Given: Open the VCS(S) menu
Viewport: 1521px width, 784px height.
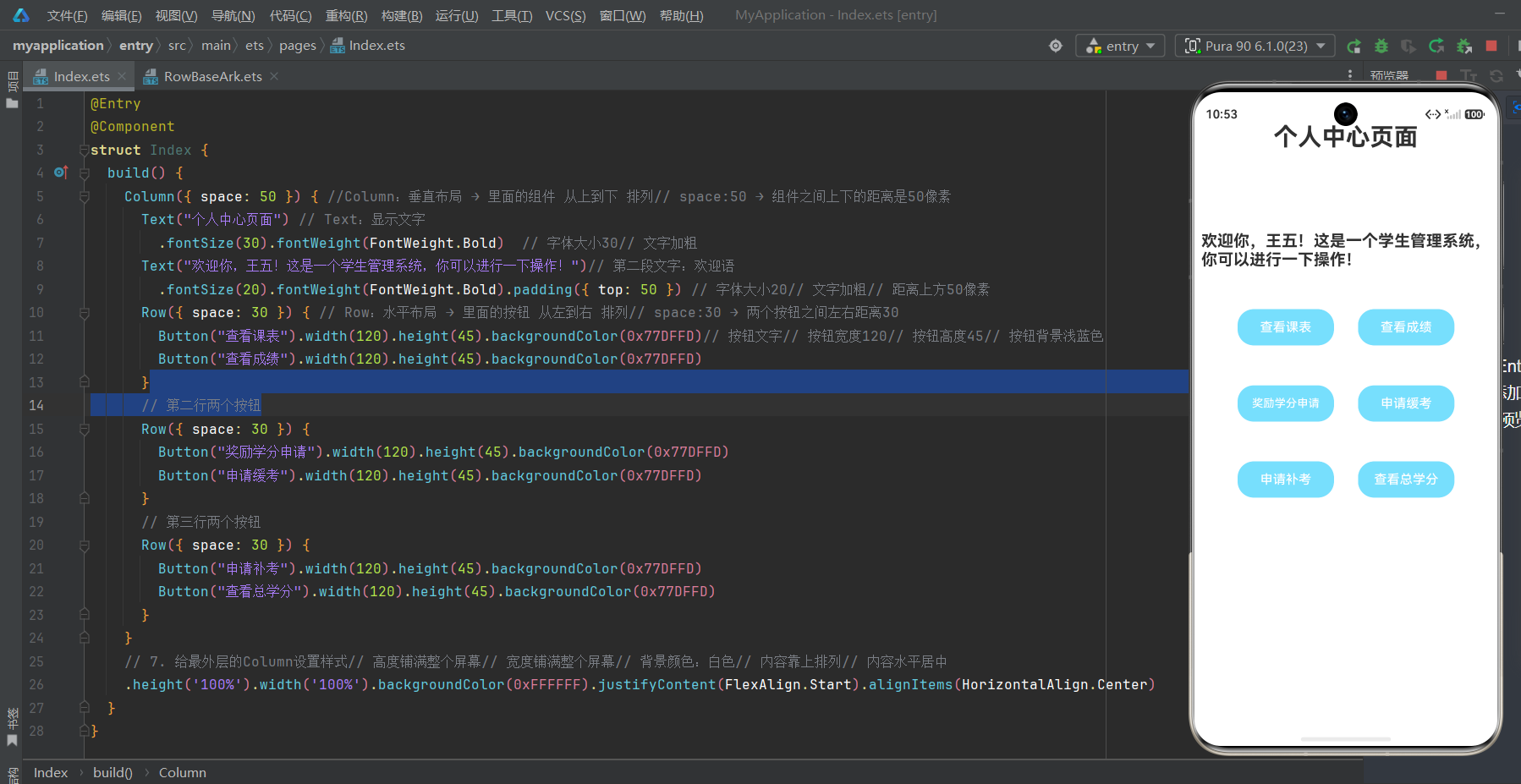Looking at the screenshot, I should click(565, 15).
